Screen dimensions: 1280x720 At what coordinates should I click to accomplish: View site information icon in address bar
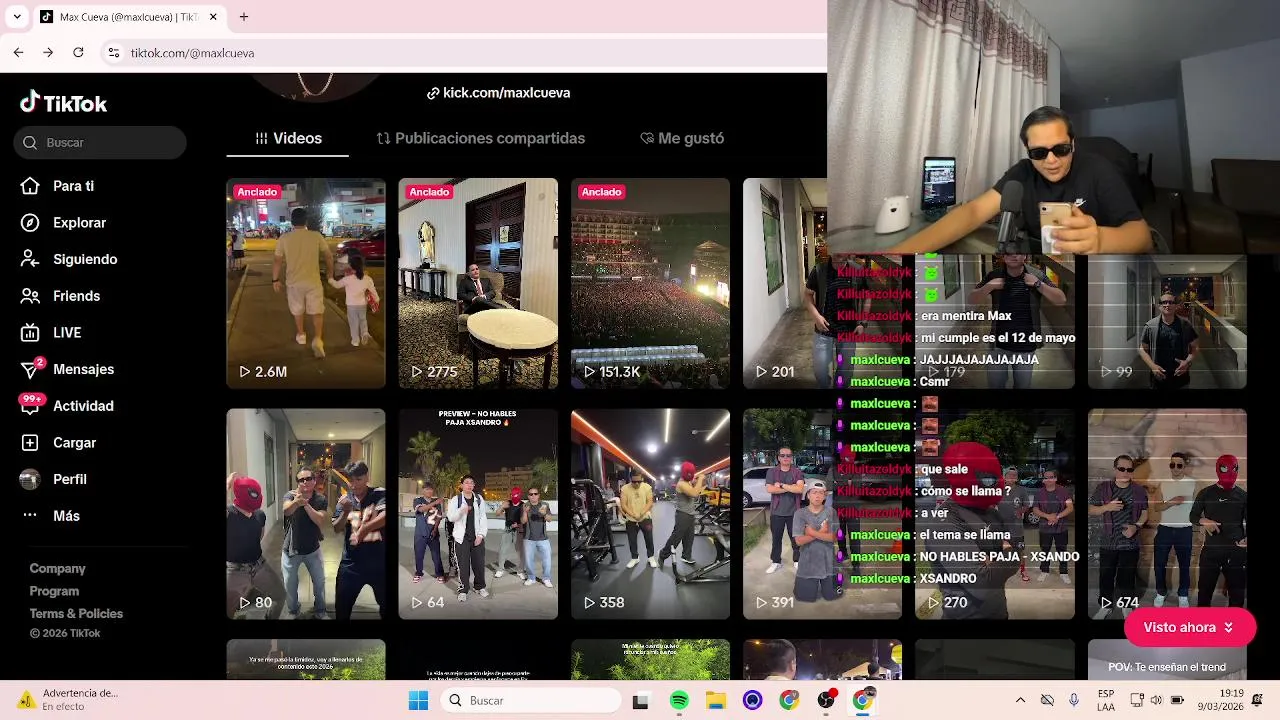point(113,52)
